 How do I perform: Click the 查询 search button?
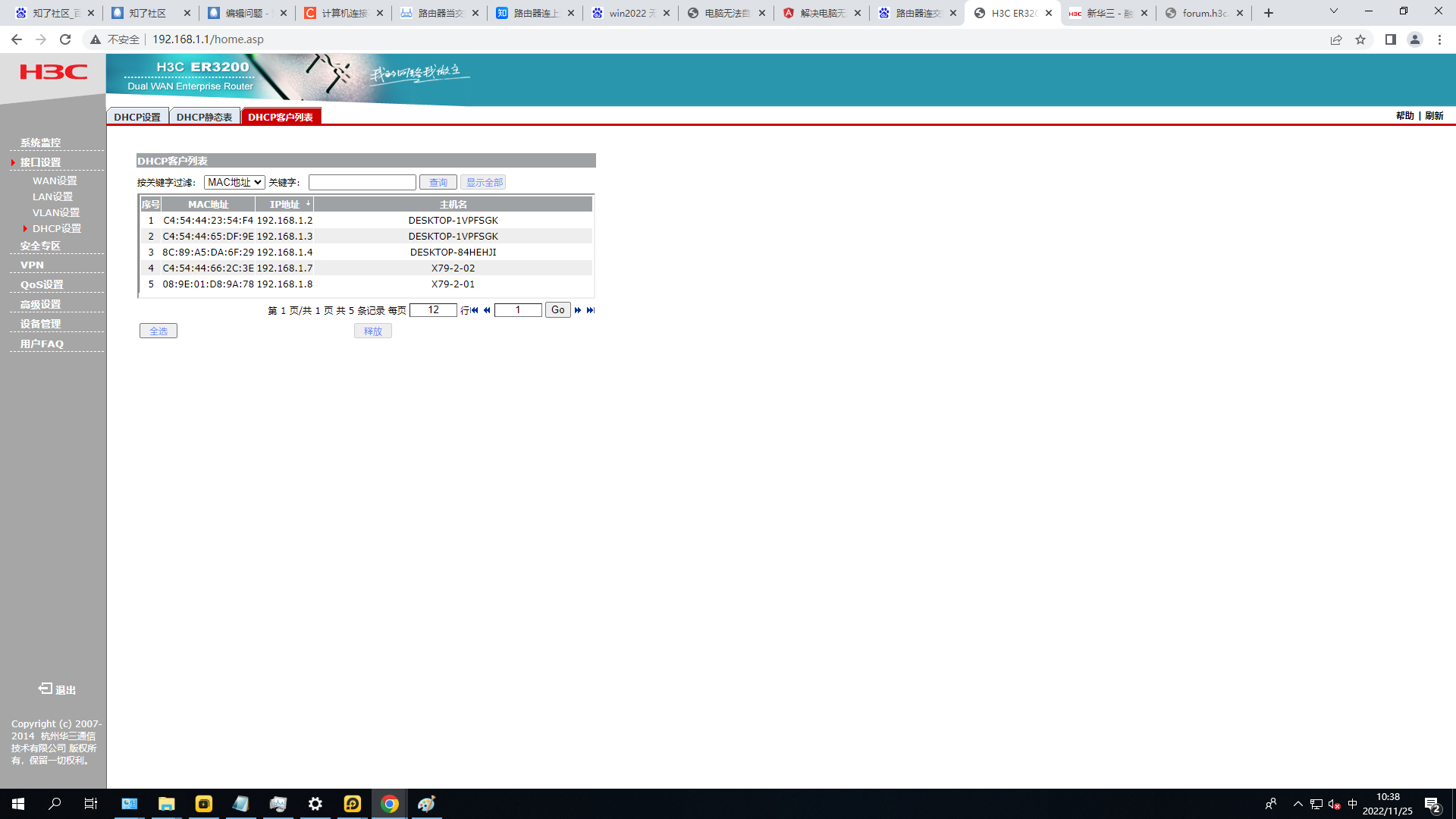(438, 183)
